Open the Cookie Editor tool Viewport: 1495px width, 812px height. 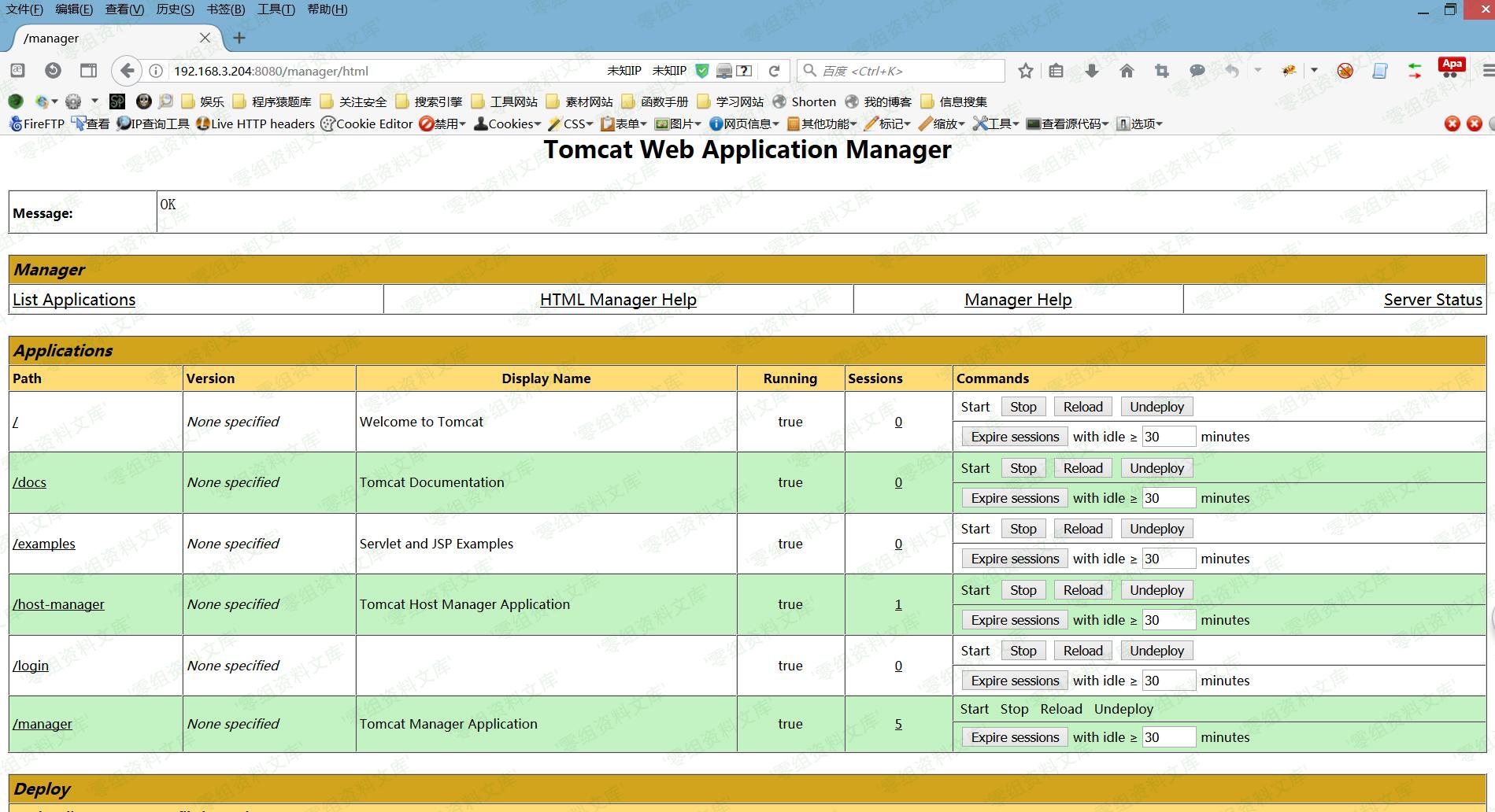click(x=367, y=124)
